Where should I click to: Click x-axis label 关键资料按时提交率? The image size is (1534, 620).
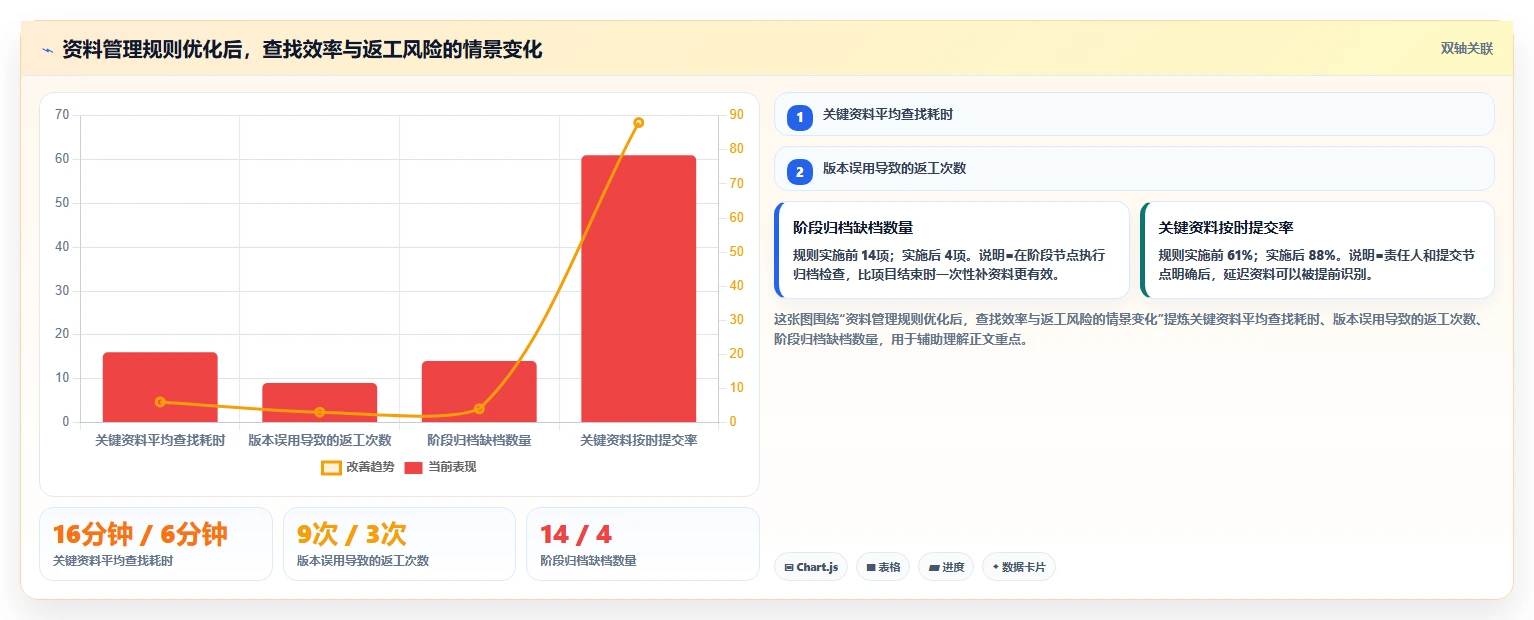[638, 440]
